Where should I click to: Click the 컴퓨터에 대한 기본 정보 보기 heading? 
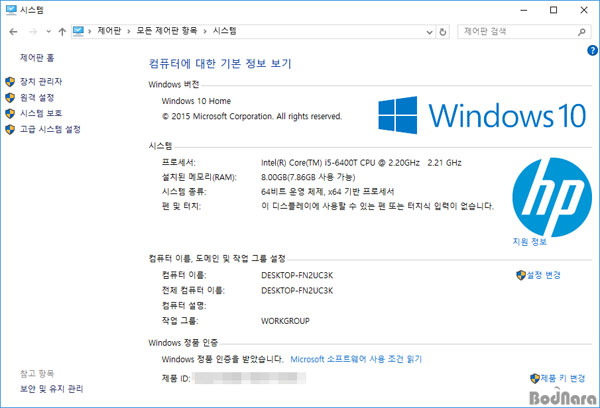point(220,64)
